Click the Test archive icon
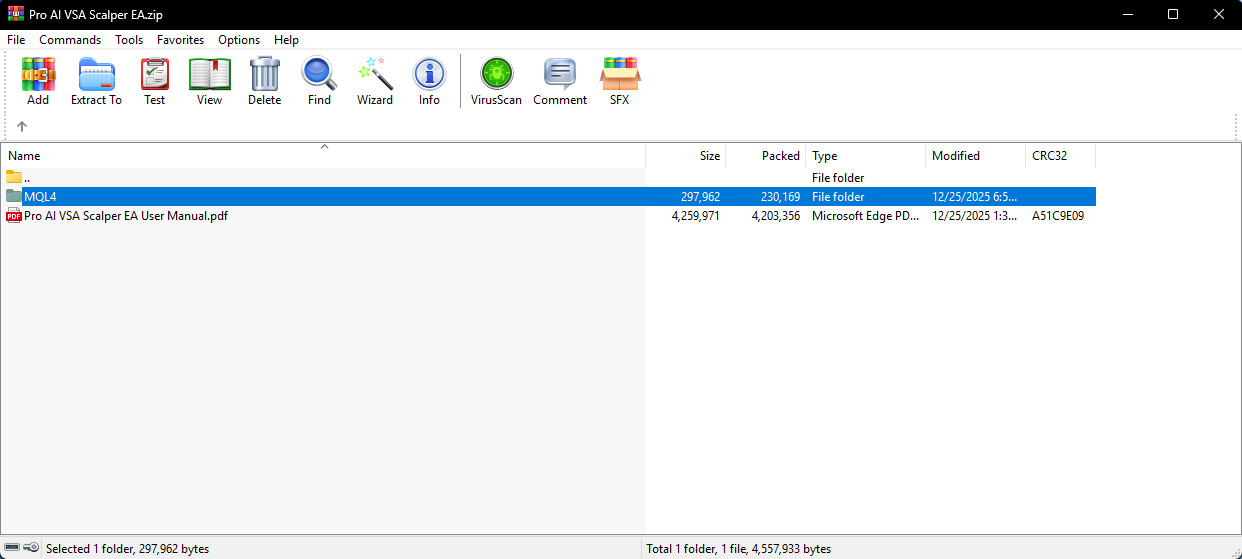Screen dimensions: 1242x559 (155, 74)
